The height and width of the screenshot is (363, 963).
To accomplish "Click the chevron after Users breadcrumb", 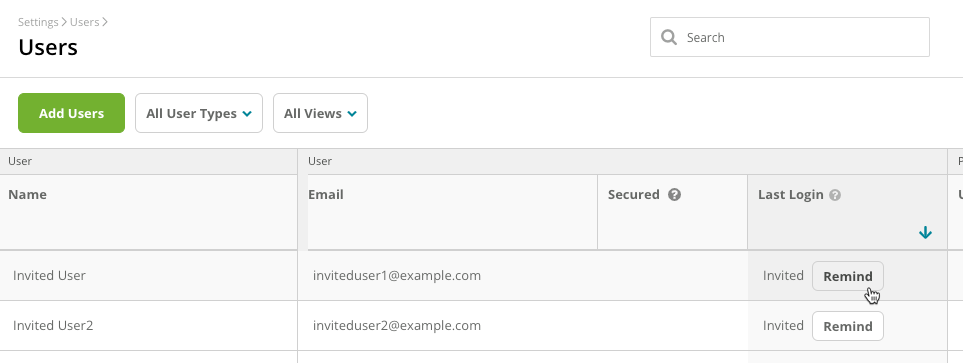I will point(105,22).
